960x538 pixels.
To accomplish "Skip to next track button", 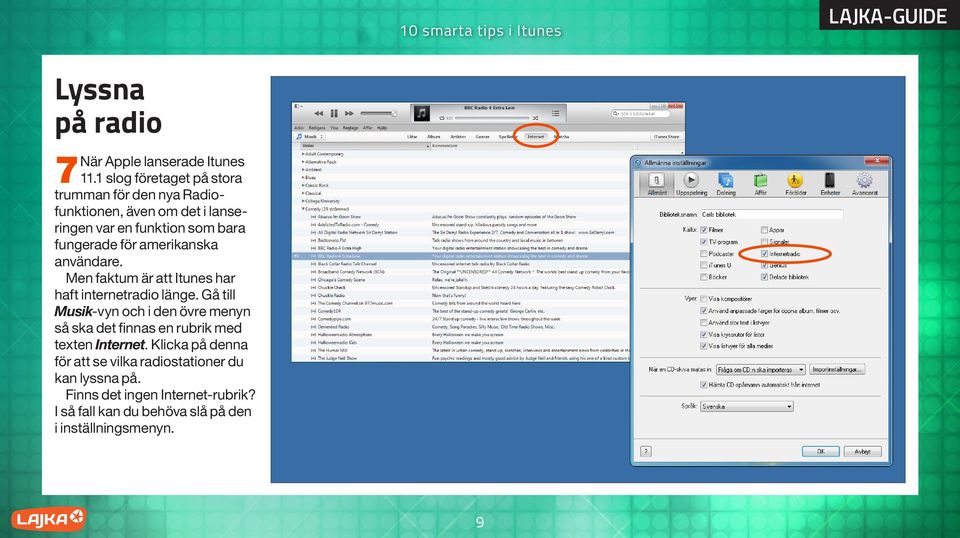I will pyautogui.click(x=349, y=113).
